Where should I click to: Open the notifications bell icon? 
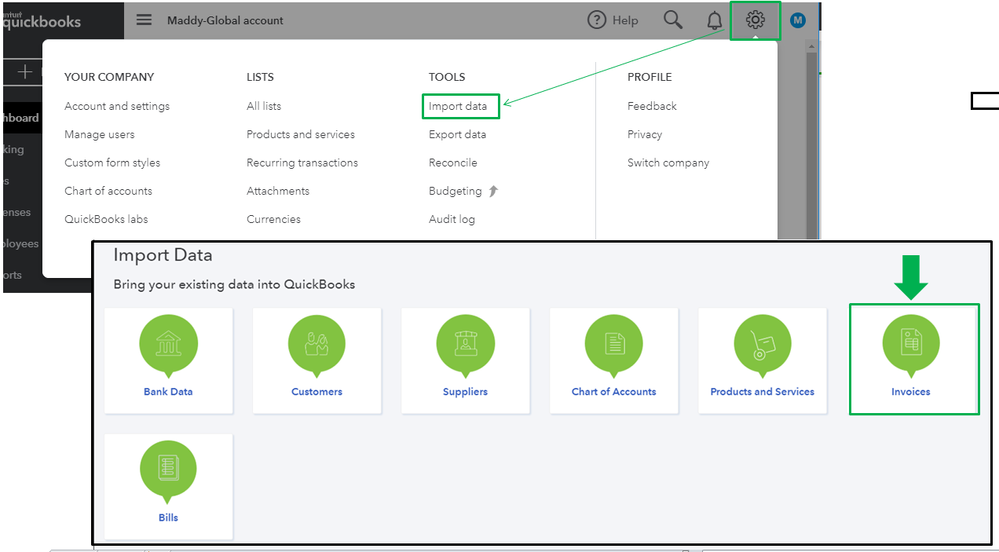pyautogui.click(x=714, y=20)
